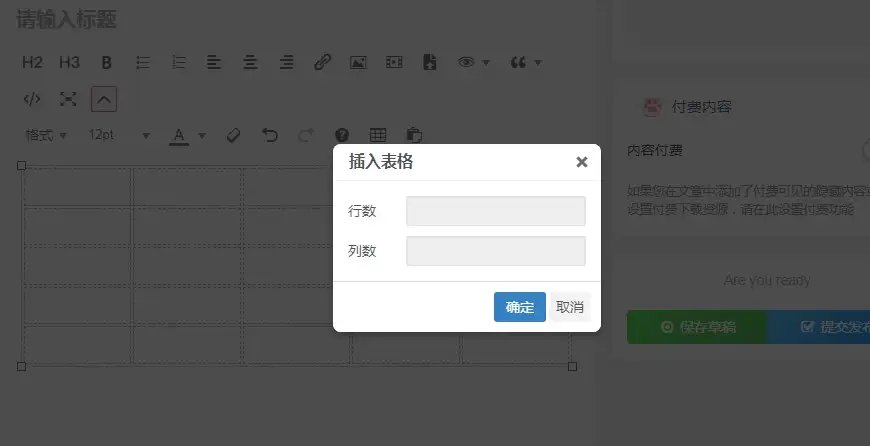Viewport: 870px width, 446px height.
Task: Click the Are you ready text
Action: click(x=767, y=280)
